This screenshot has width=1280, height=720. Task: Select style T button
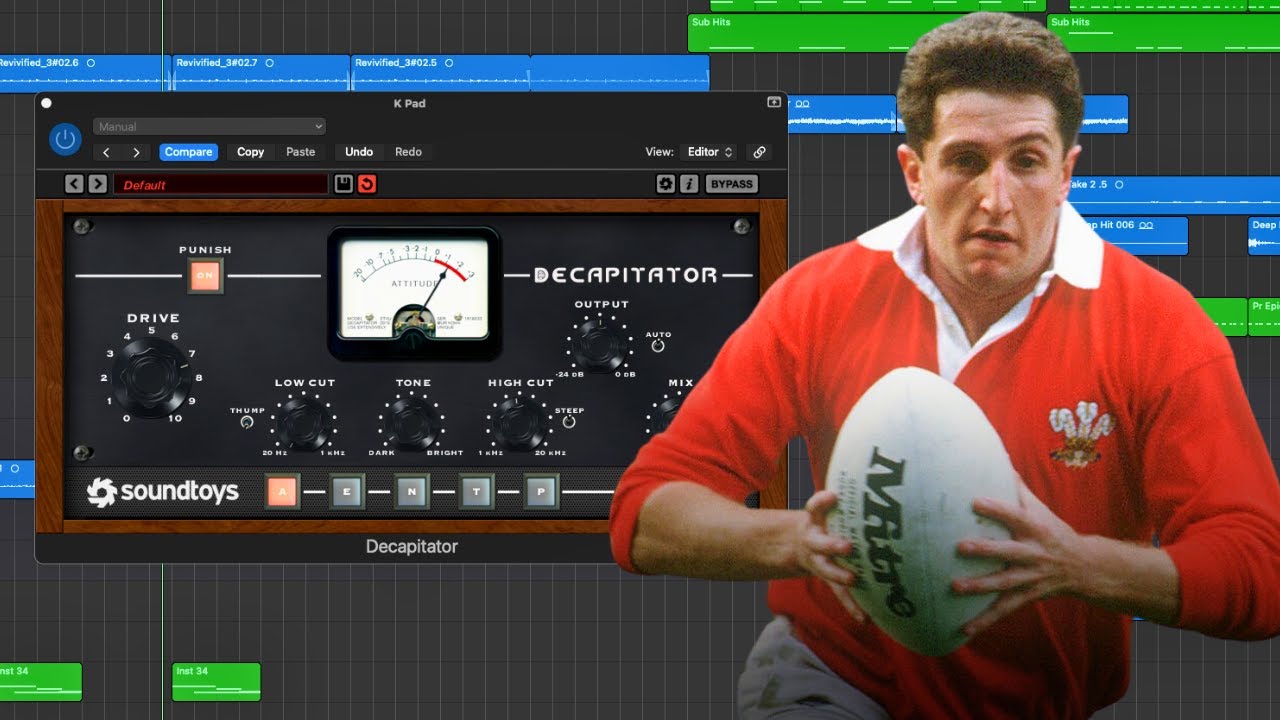(477, 491)
